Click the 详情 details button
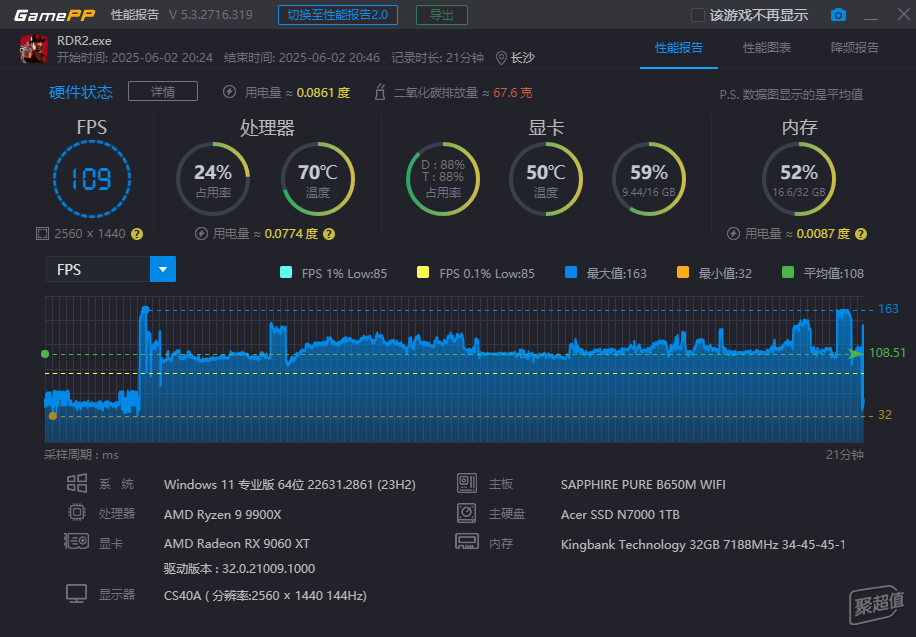Viewport: 916px width, 637px height. click(x=163, y=92)
